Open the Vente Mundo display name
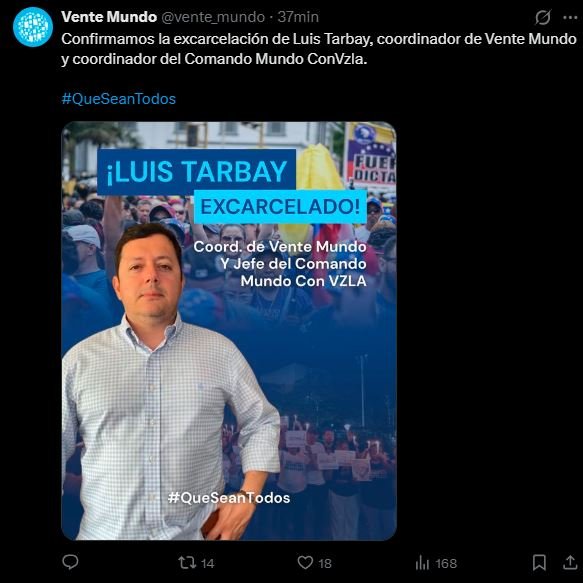This screenshot has height=583, width=583. (109, 17)
